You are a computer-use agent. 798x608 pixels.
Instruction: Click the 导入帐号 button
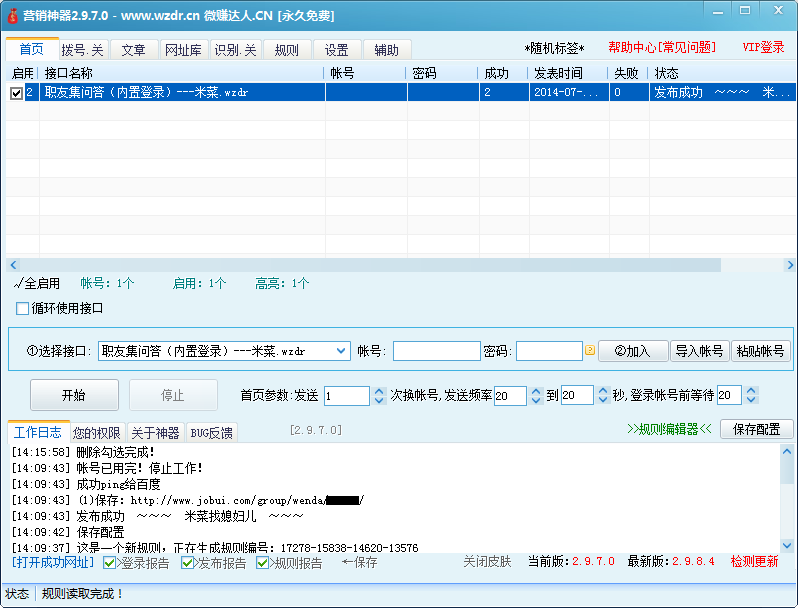(699, 351)
